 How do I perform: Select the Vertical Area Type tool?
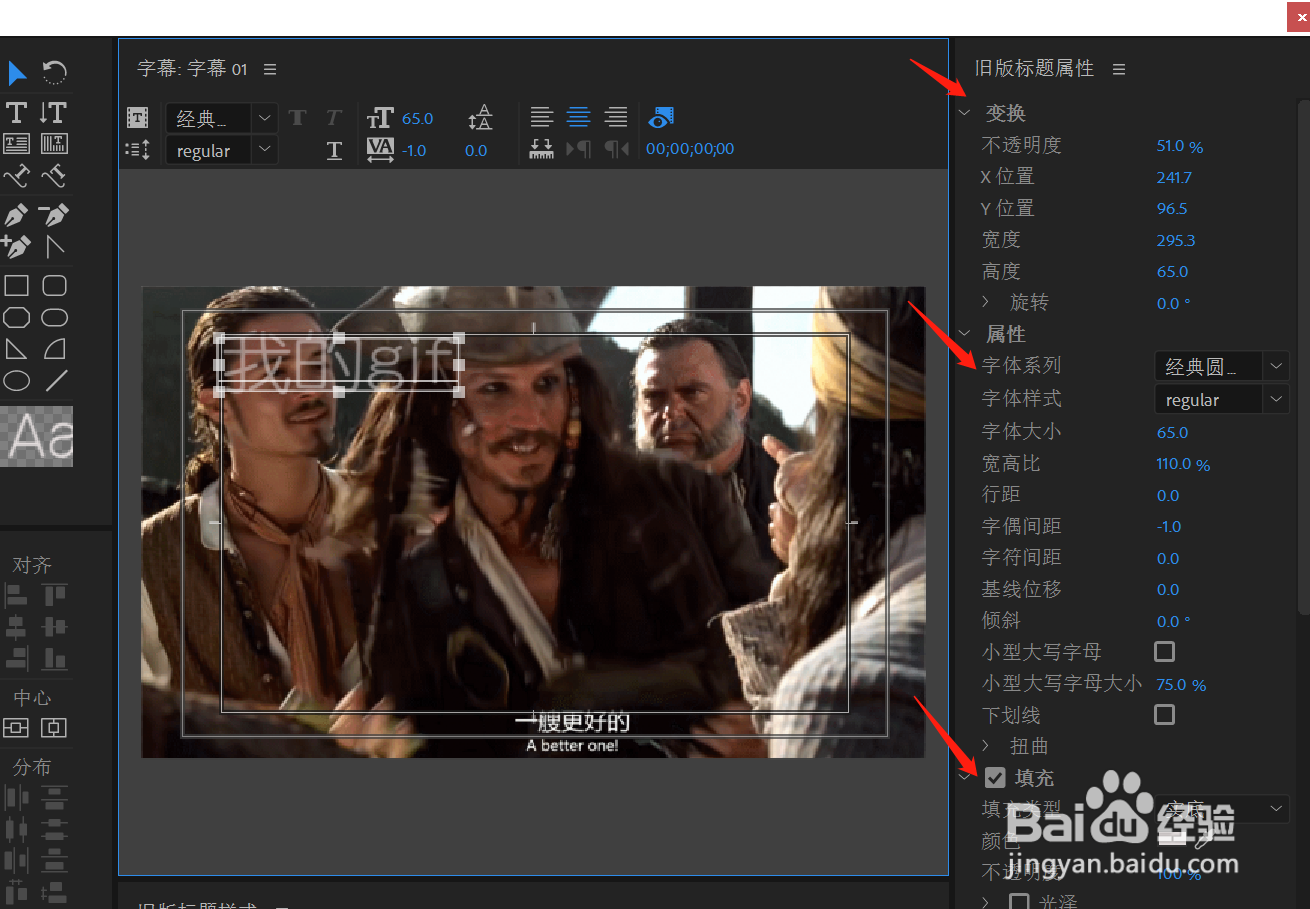click(x=54, y=144)
